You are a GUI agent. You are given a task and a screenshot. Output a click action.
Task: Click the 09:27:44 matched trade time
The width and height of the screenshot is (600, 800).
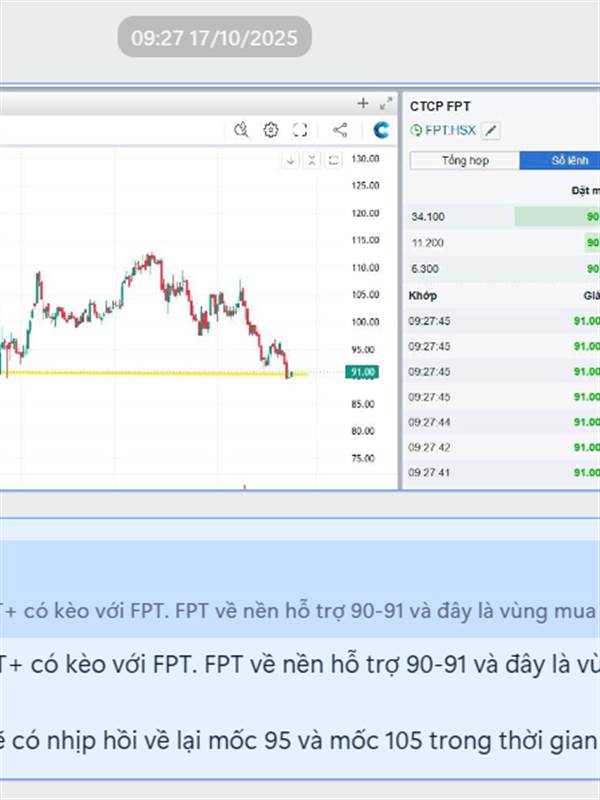[429, 422]
